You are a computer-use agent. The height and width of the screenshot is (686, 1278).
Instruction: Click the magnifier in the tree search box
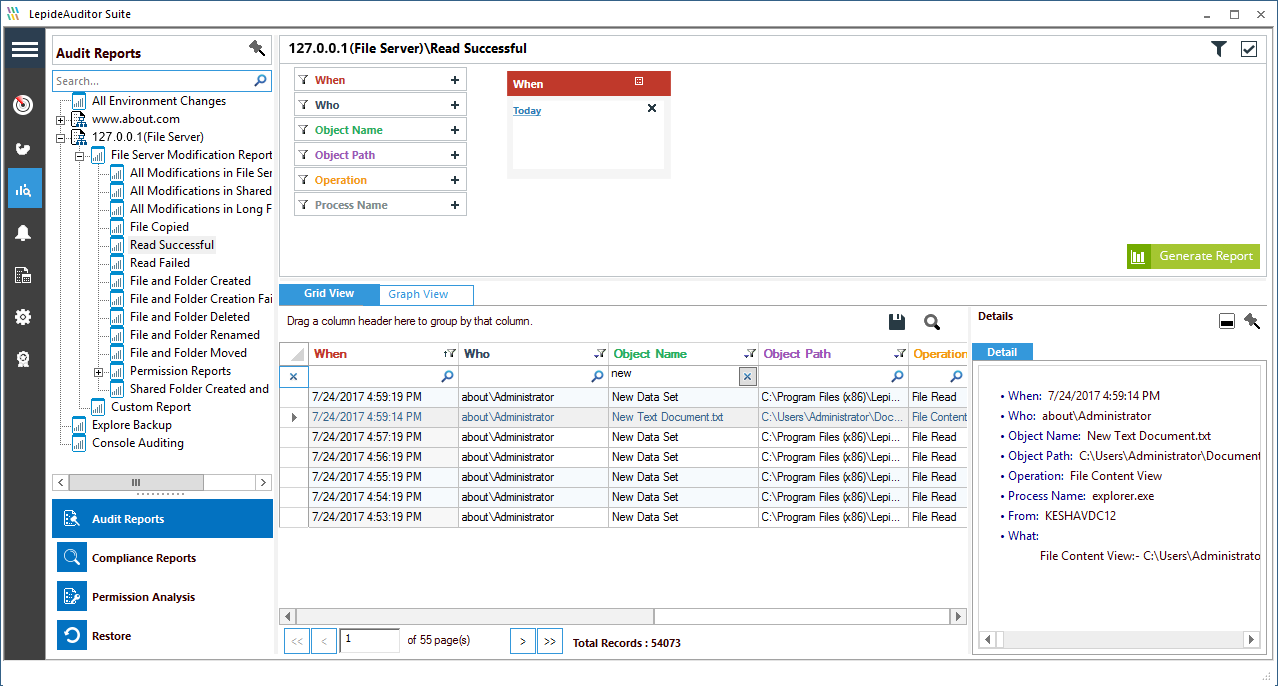[261, 80]
